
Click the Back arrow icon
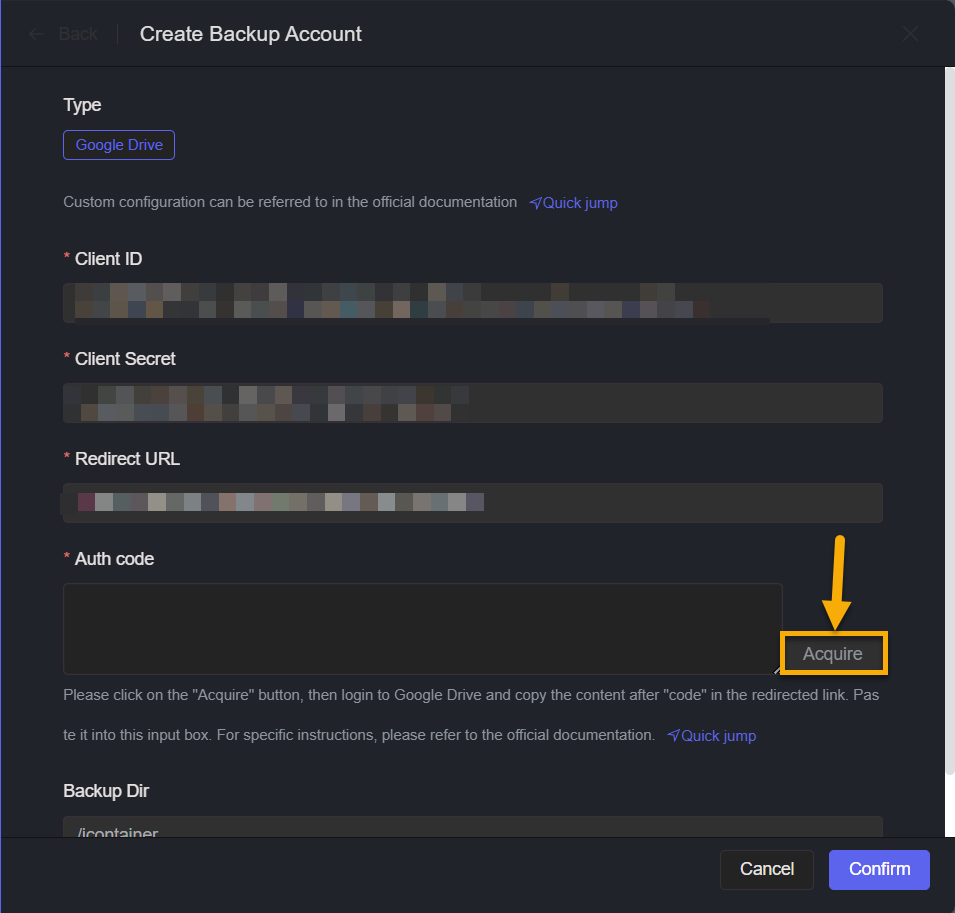(37, 34)
